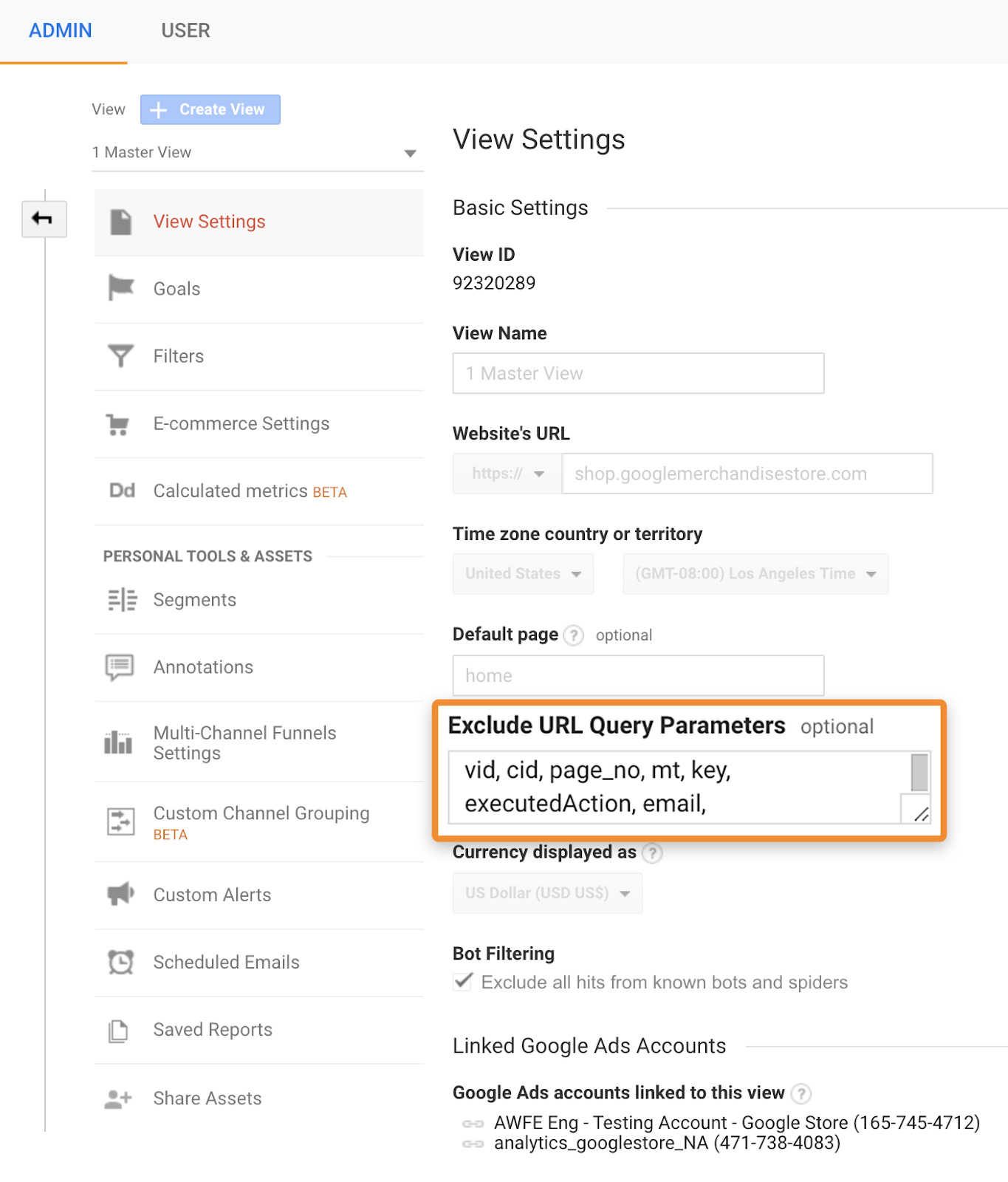Open help icon next to Default page
Viewport: 1008px width, 1182px height.
pos(574,635)
